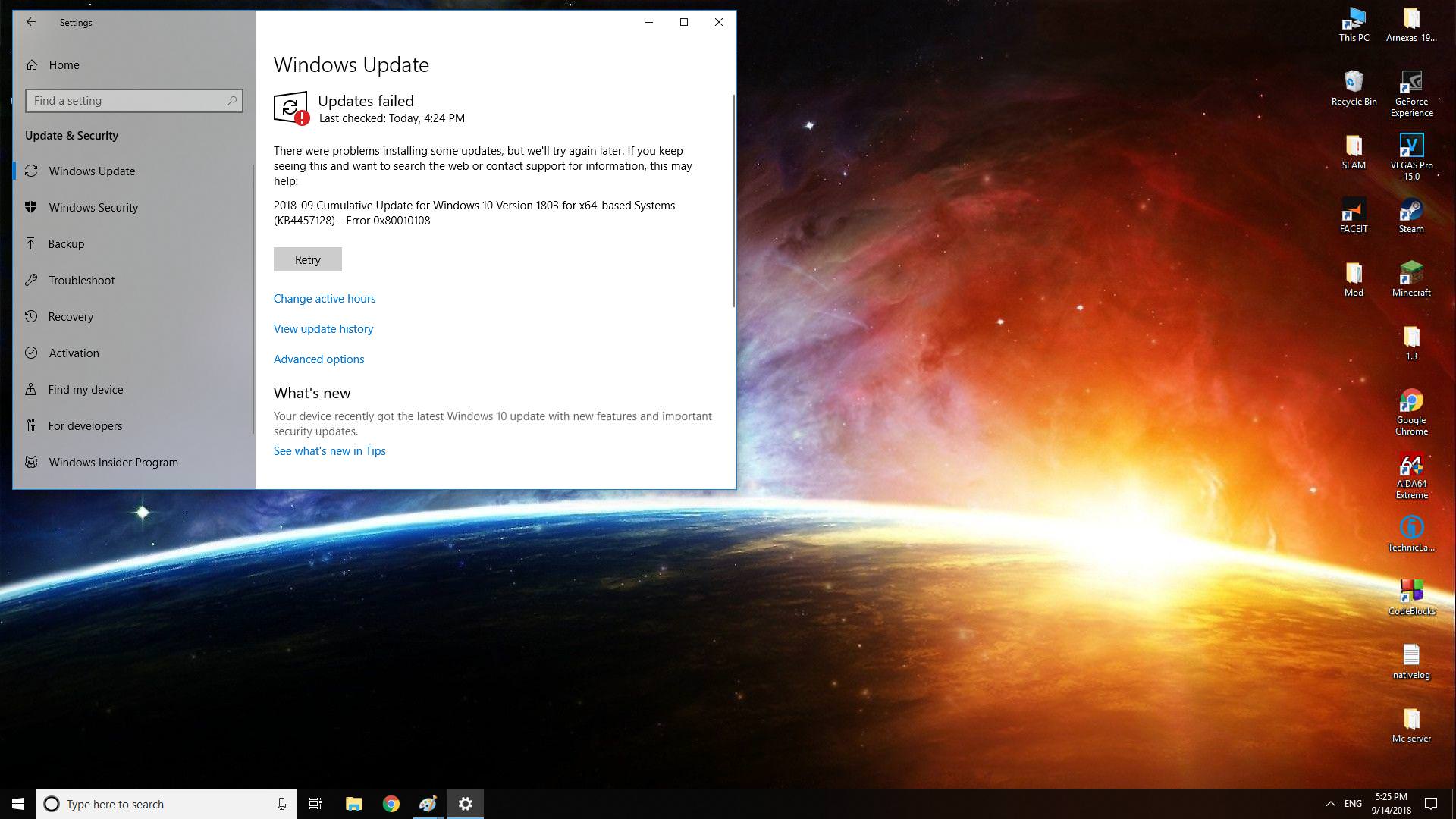Click the ENG language indicator

[x=1353, y=804]
